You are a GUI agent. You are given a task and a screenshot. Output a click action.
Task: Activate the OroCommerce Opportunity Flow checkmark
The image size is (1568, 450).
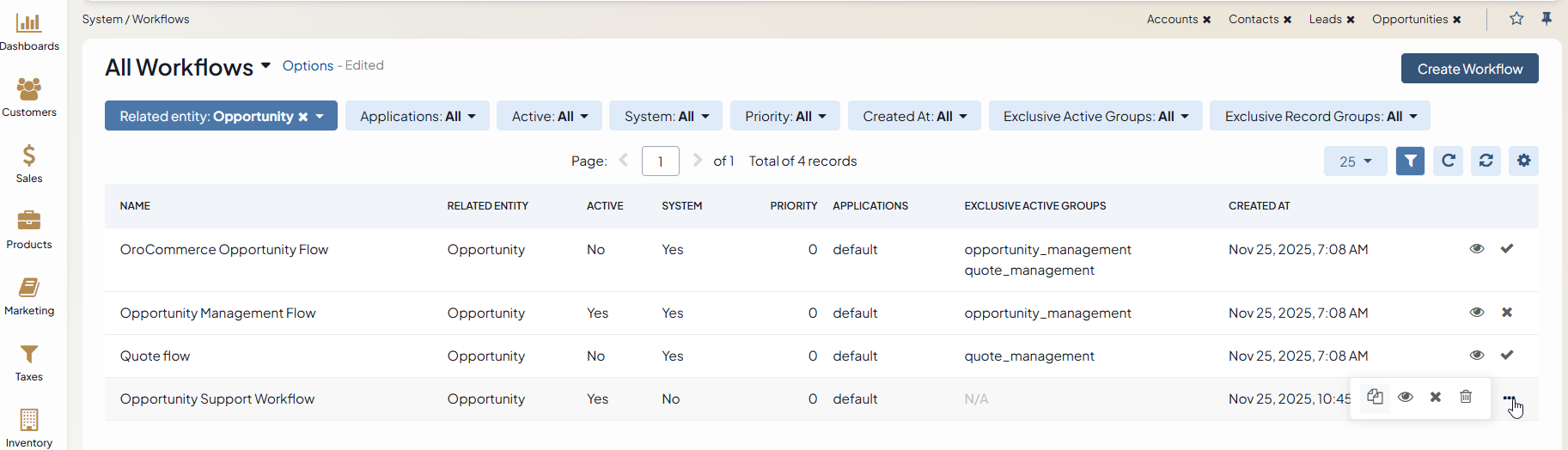tap(1507, 249)
